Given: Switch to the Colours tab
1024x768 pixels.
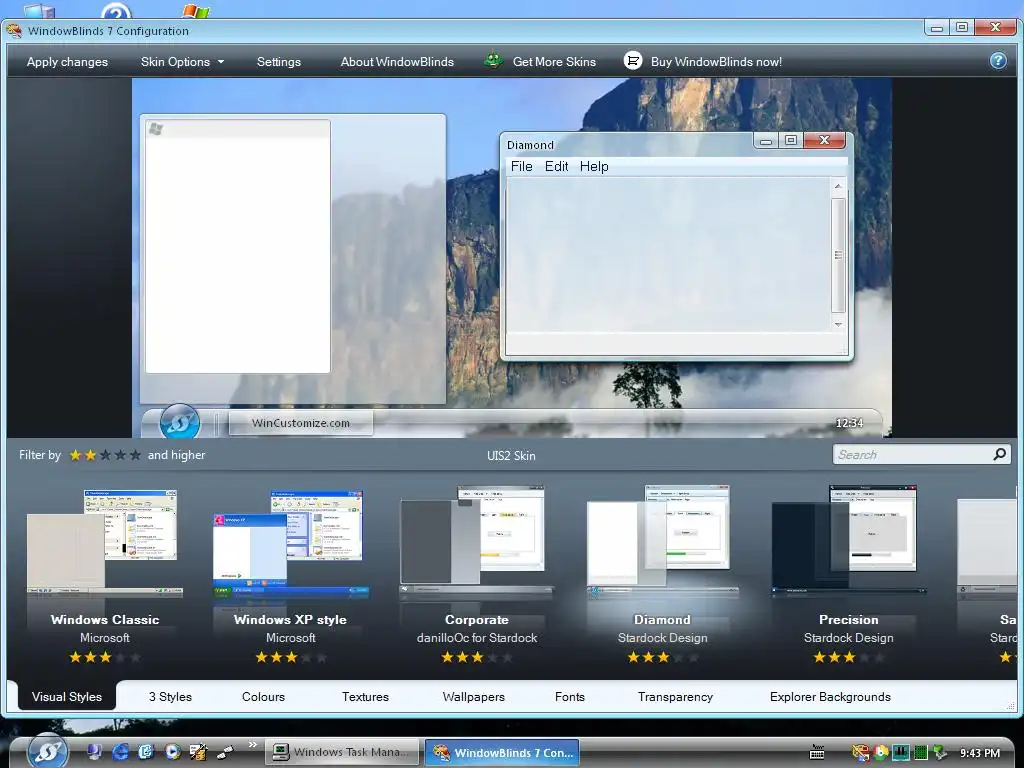Looking at the screenshot, I should coord(263,696).
